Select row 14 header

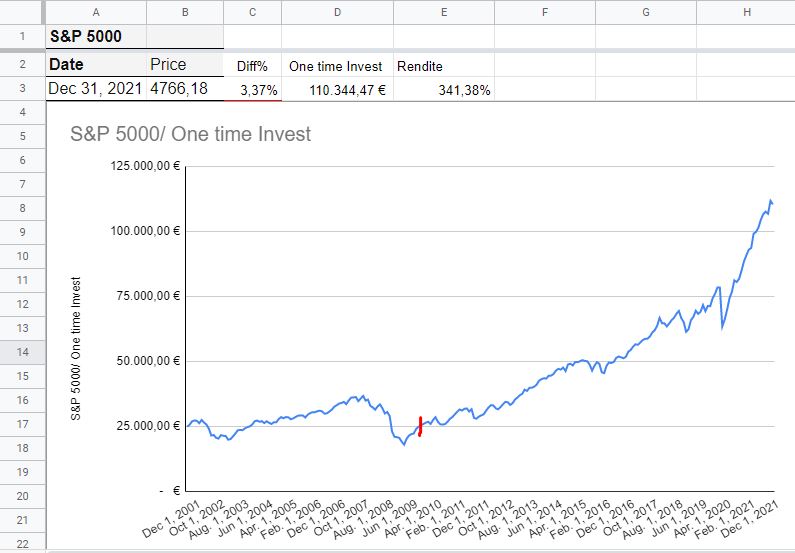coord(22,352)
